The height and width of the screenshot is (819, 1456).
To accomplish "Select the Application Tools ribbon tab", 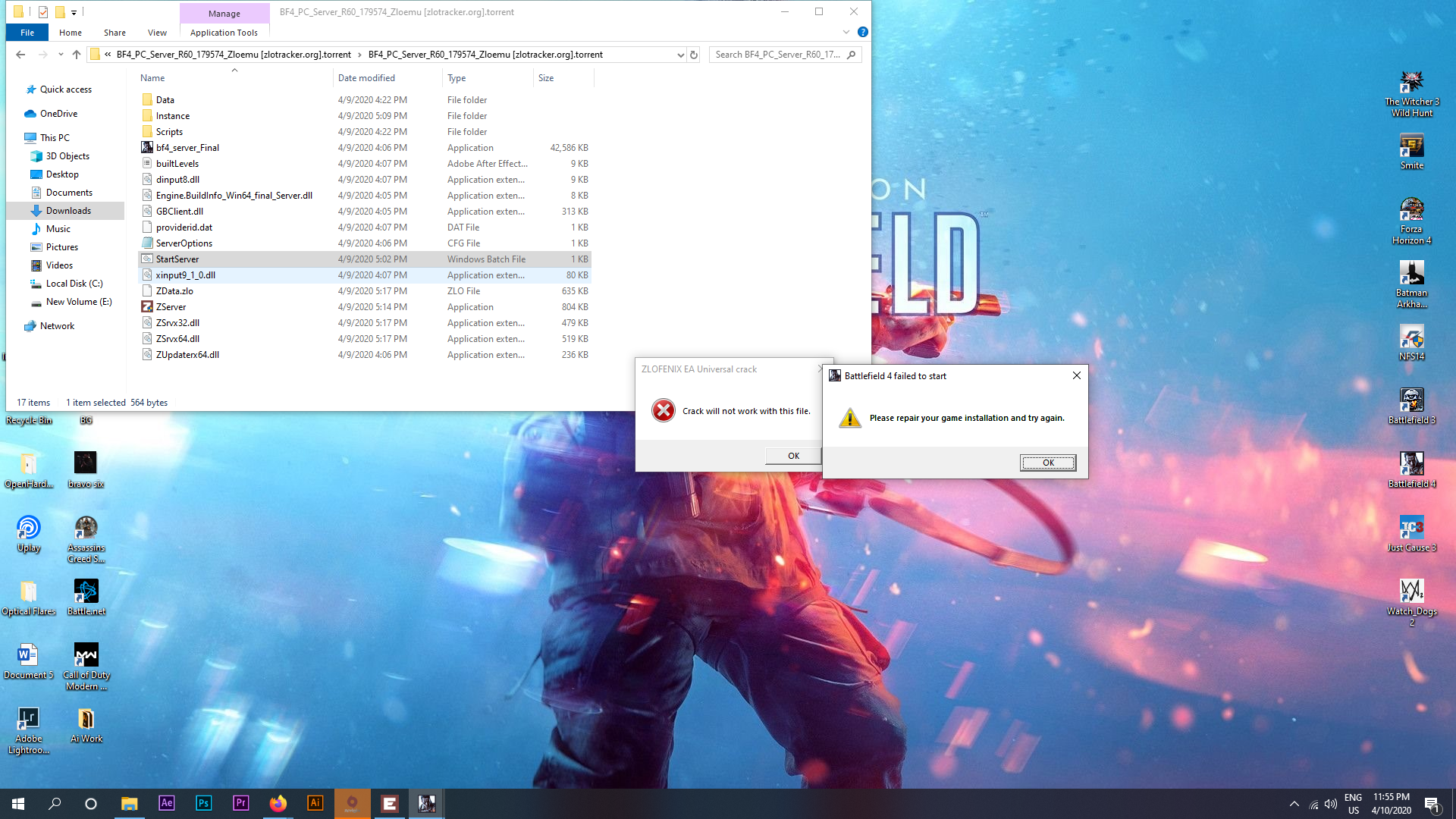I will pos(224,31).
